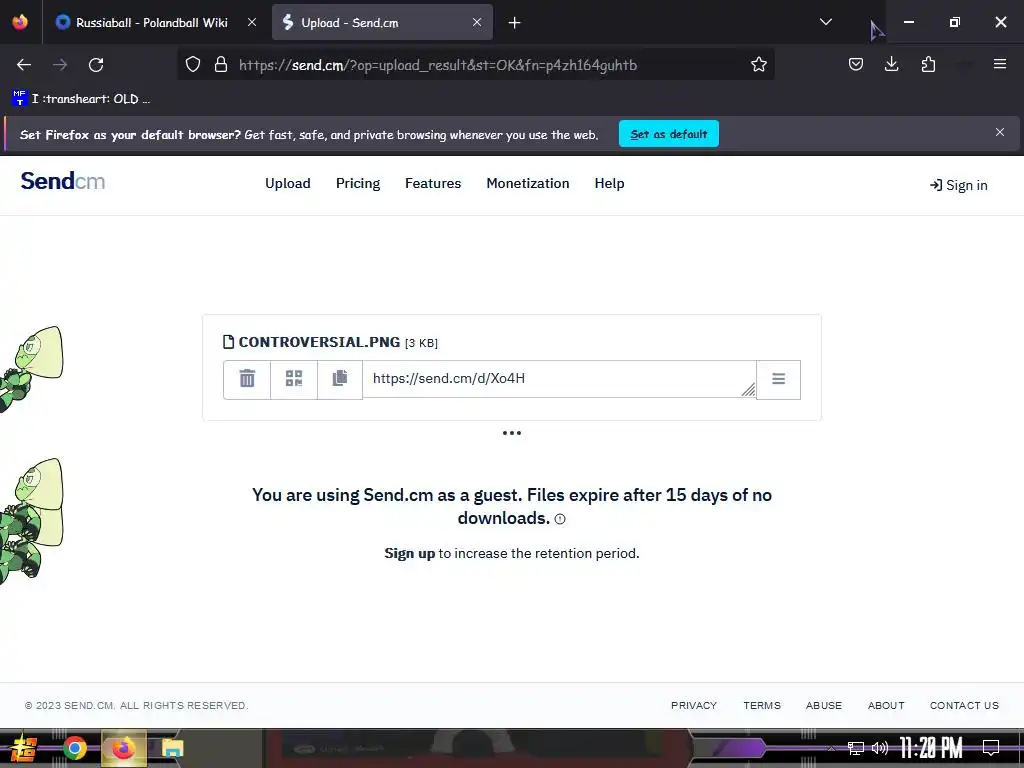
Task: Select the send.cm/d/Xo4H link field
Action: 559,379
